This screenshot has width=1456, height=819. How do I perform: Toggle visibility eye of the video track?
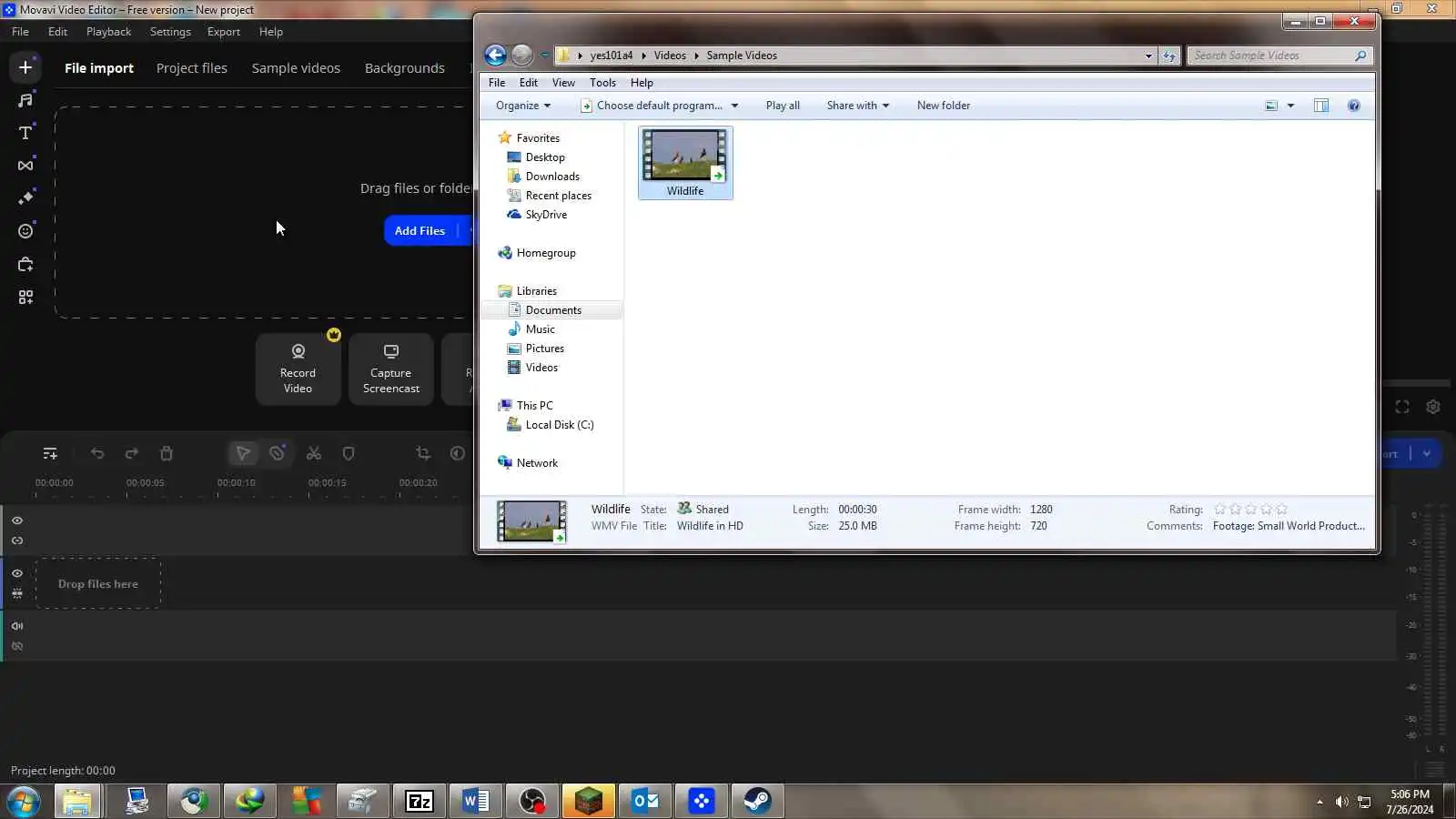[17, 573]
